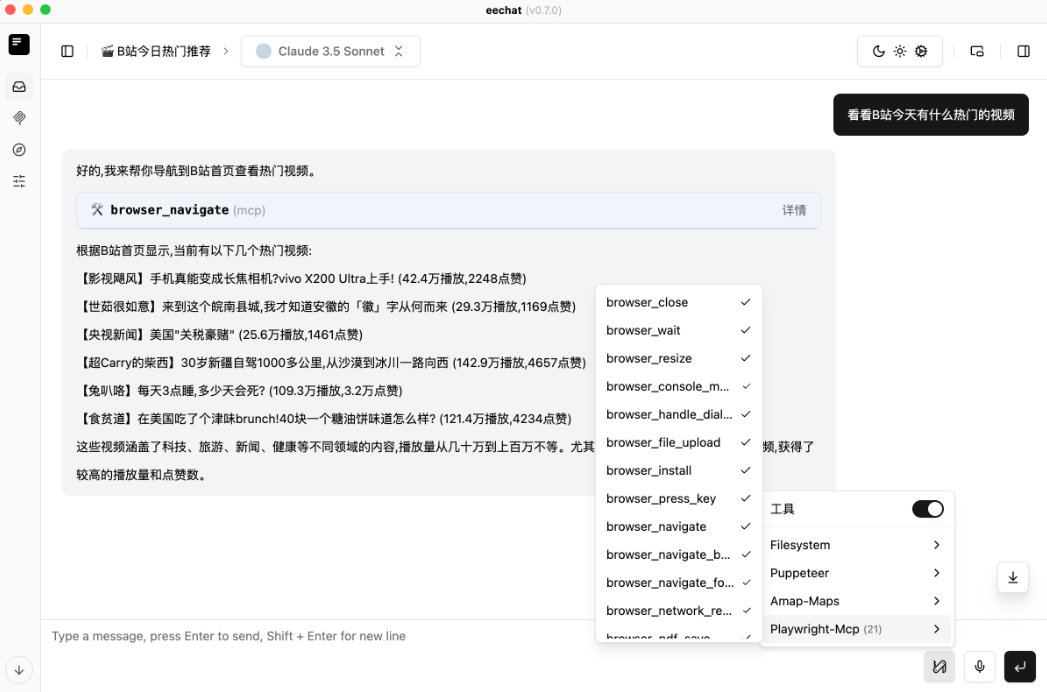Click the MCP tools icon in input bar
This screenshot has width=1047, height=692.
click(939, 667)
